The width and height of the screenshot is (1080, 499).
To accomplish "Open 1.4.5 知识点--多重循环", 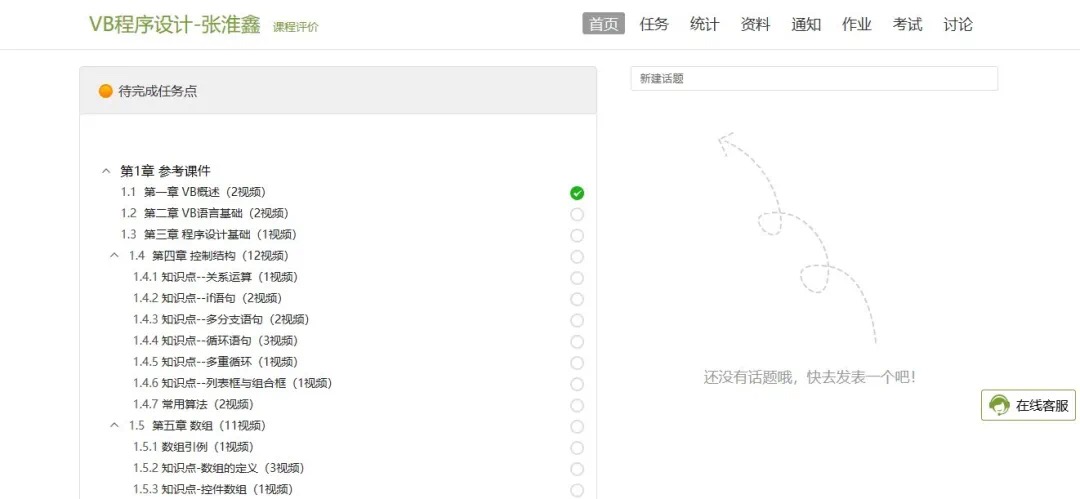I will tap(216, 362).
